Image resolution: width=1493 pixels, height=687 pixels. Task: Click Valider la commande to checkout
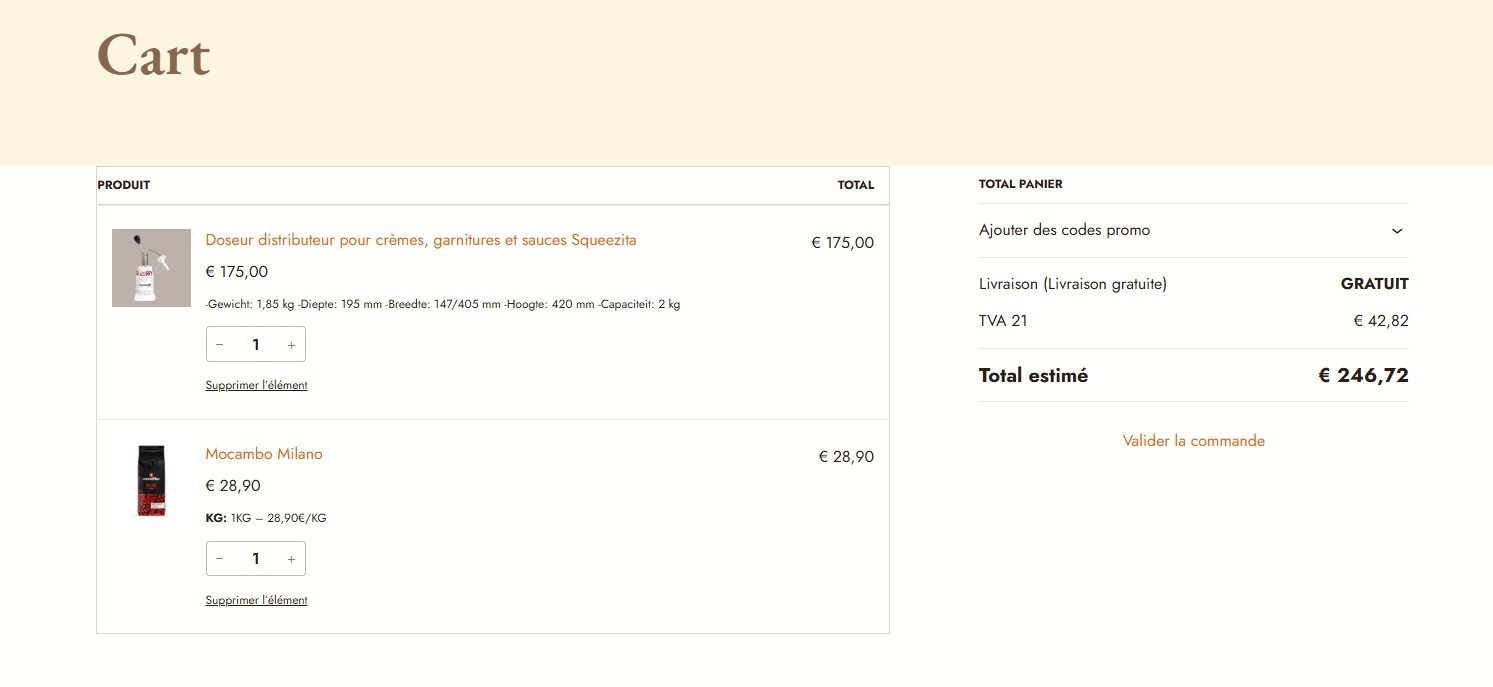(x=1193, y=441)
